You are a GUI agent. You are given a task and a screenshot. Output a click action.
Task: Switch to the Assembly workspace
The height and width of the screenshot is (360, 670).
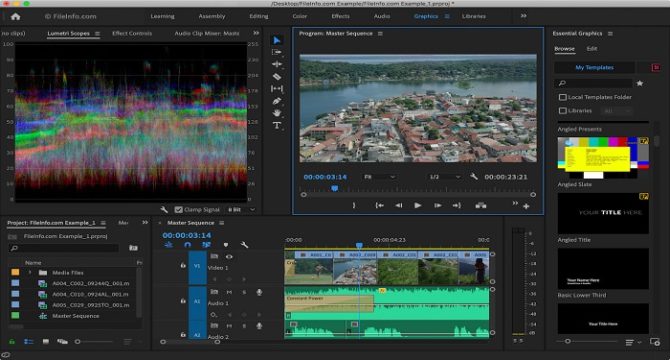(212, 16)
